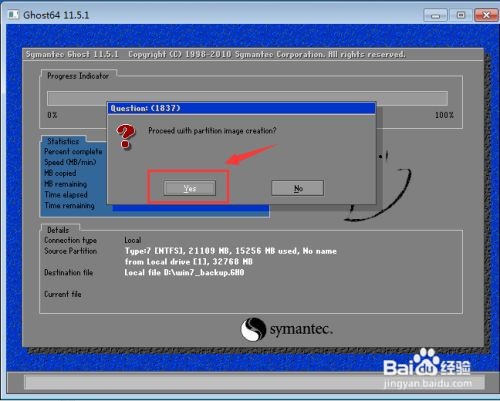The width and height of the screenshot is (500, 401).
Task: Click the empty status bar at window bottom
Action: 254,383
